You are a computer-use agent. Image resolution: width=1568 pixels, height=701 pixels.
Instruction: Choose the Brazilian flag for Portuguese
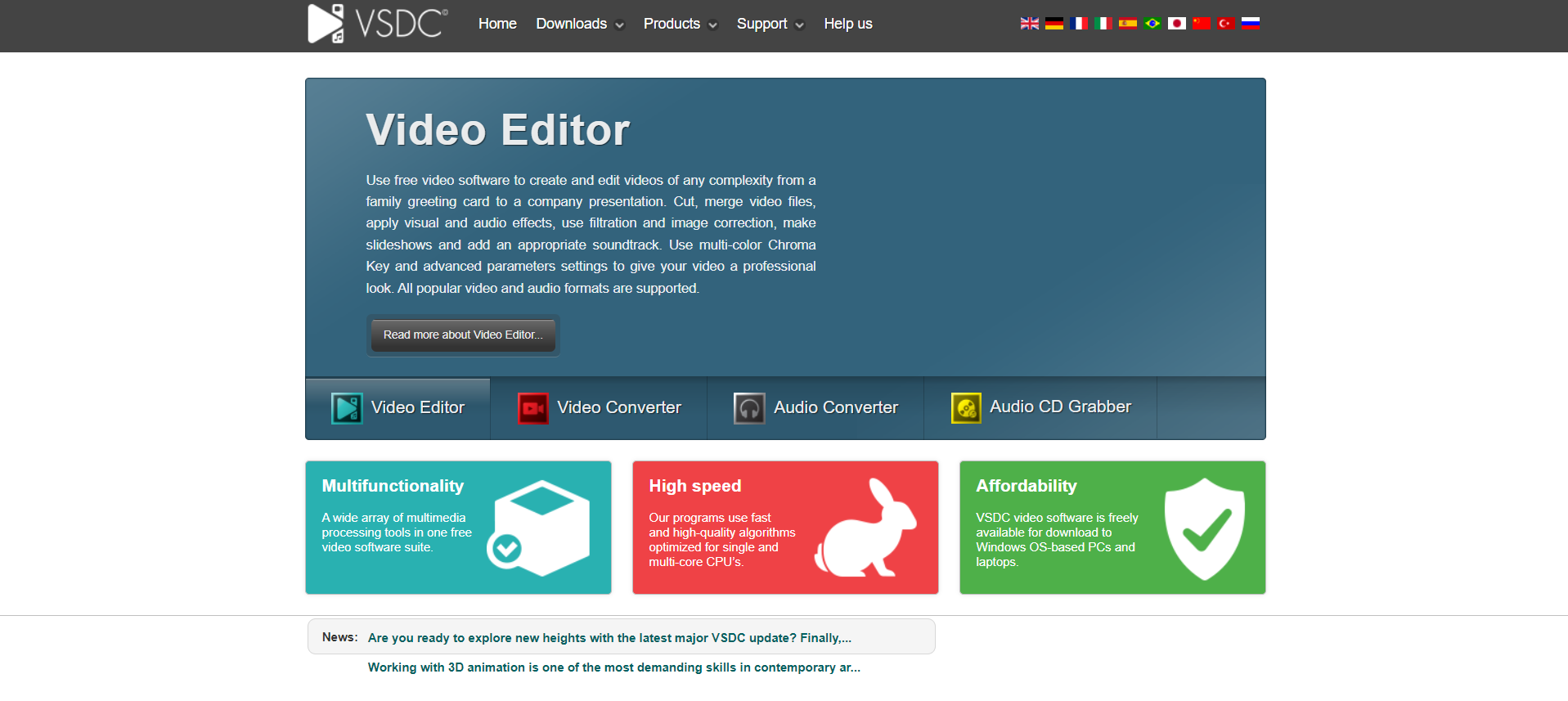click(x=1152, y=23)
